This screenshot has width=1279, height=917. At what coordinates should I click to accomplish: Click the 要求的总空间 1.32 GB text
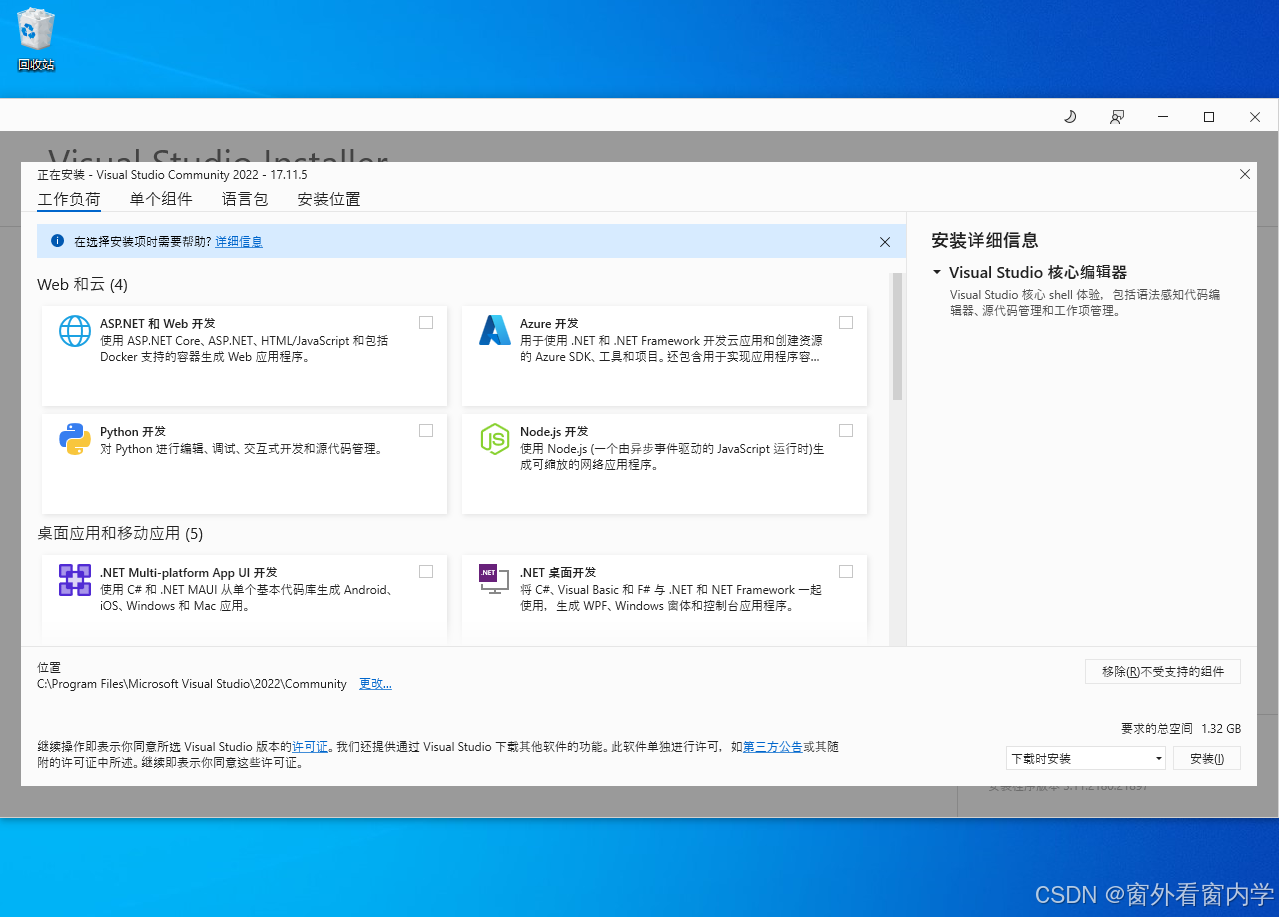click(x=1181, y=729)
